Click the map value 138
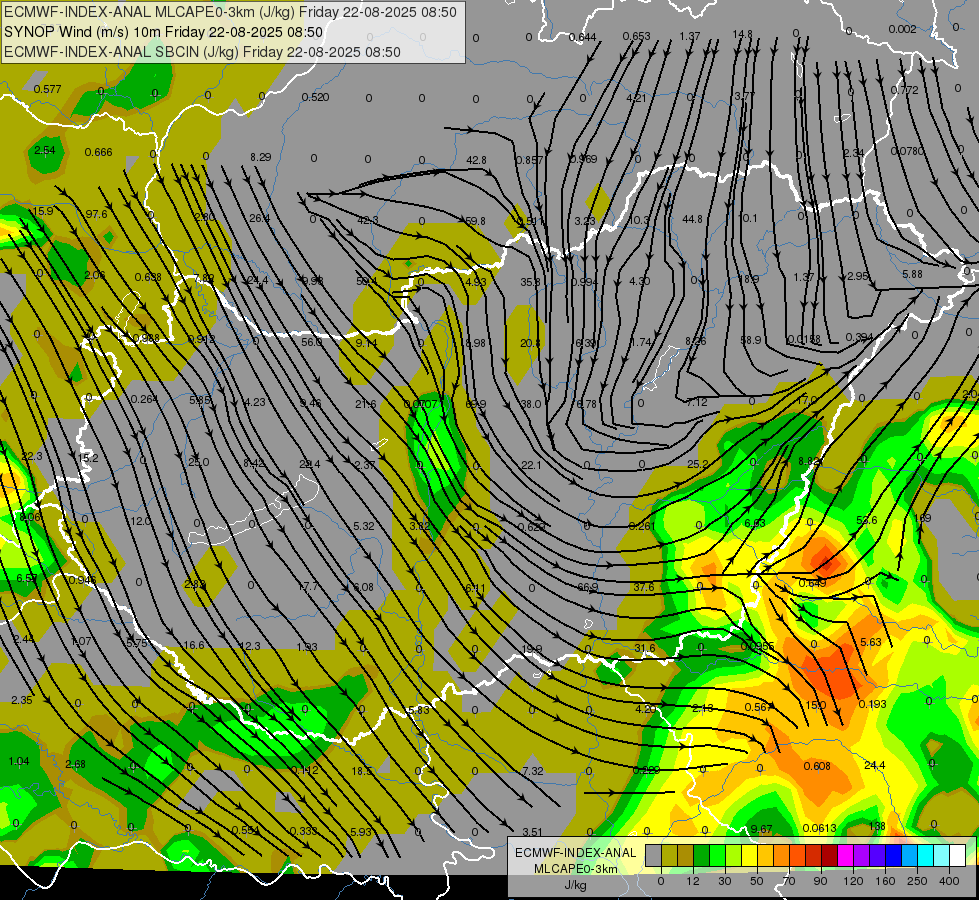This screenshot has width=979, height=900. (877, 826)
